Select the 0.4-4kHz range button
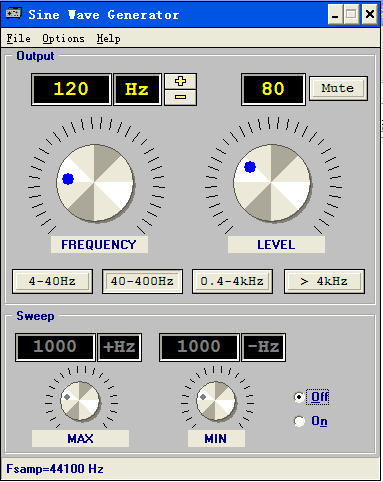Screen dimensions: 383x482 232,281
